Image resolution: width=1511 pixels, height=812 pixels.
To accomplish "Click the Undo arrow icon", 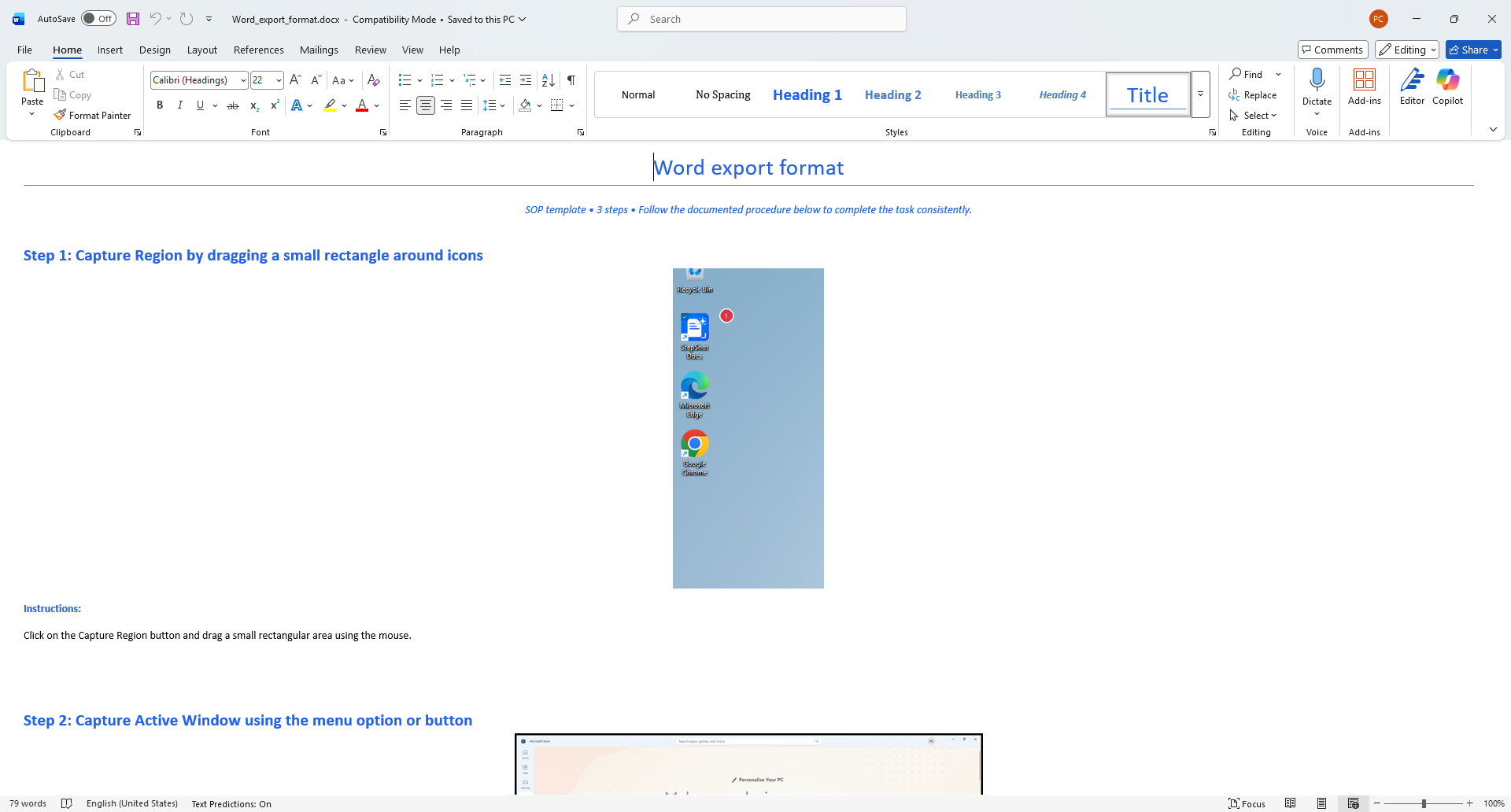I will 156,19.
